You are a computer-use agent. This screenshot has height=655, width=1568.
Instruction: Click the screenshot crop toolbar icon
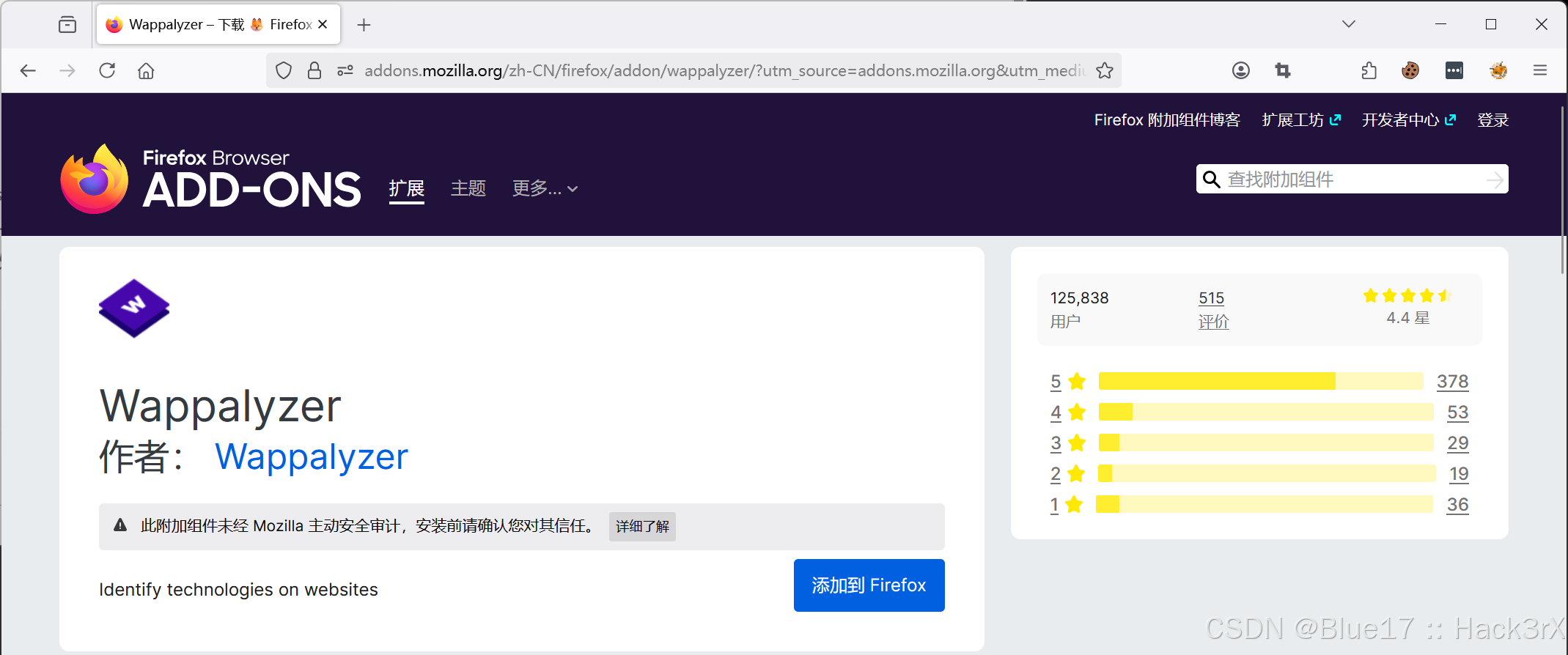coord(1283,70)
